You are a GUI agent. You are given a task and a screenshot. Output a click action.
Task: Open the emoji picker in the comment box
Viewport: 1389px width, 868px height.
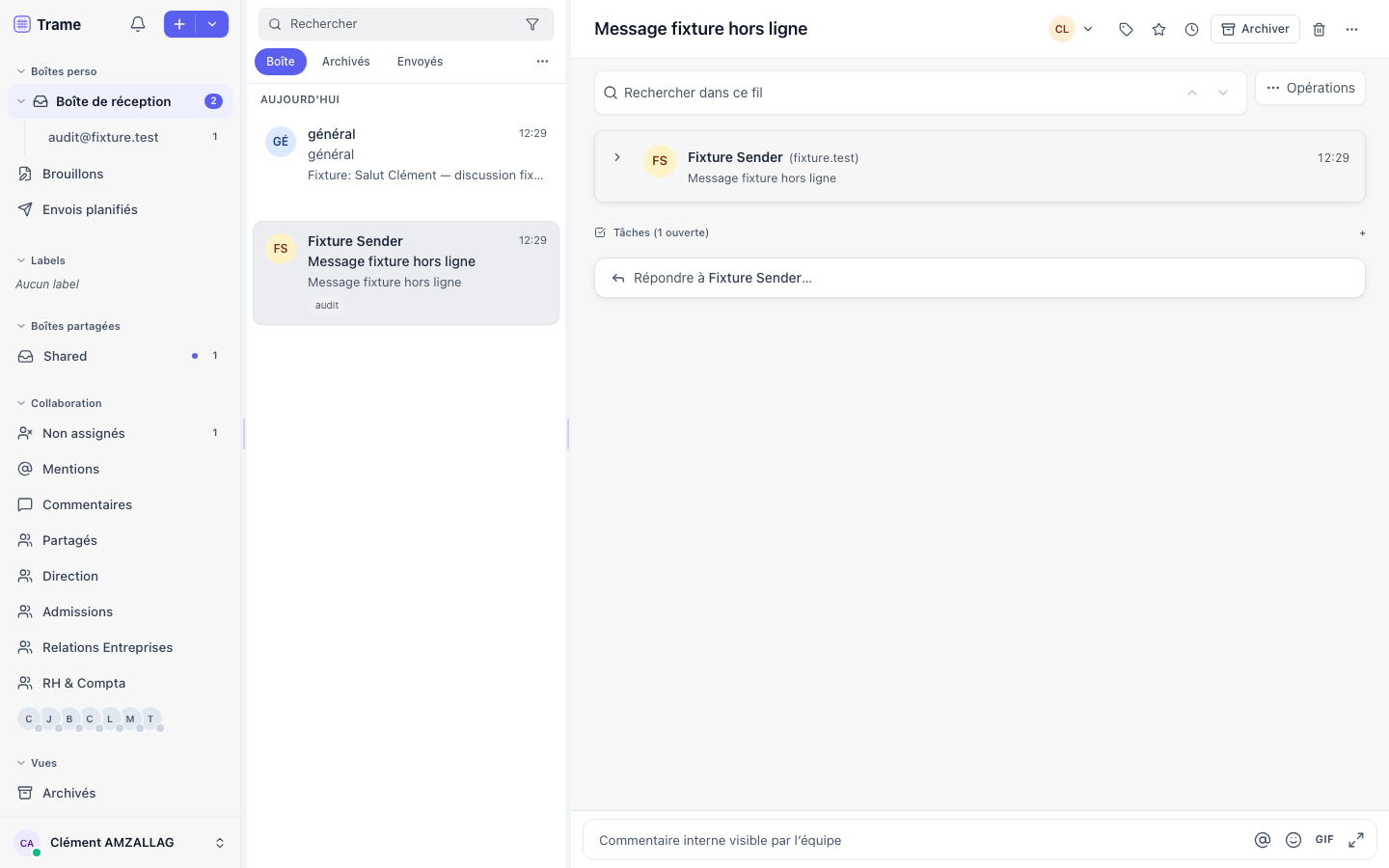point(1294,840)
